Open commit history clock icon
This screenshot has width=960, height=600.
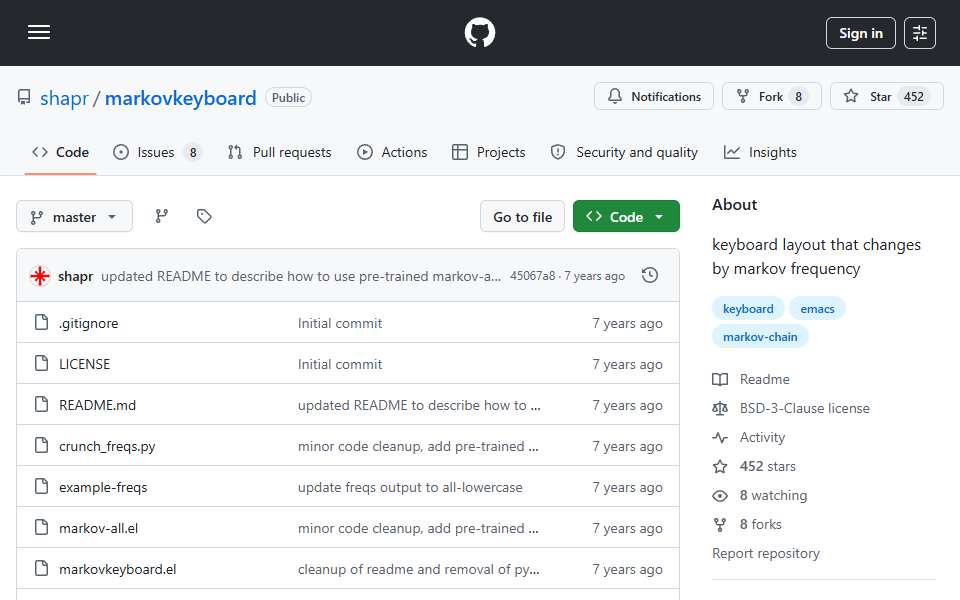coord(650,276)
